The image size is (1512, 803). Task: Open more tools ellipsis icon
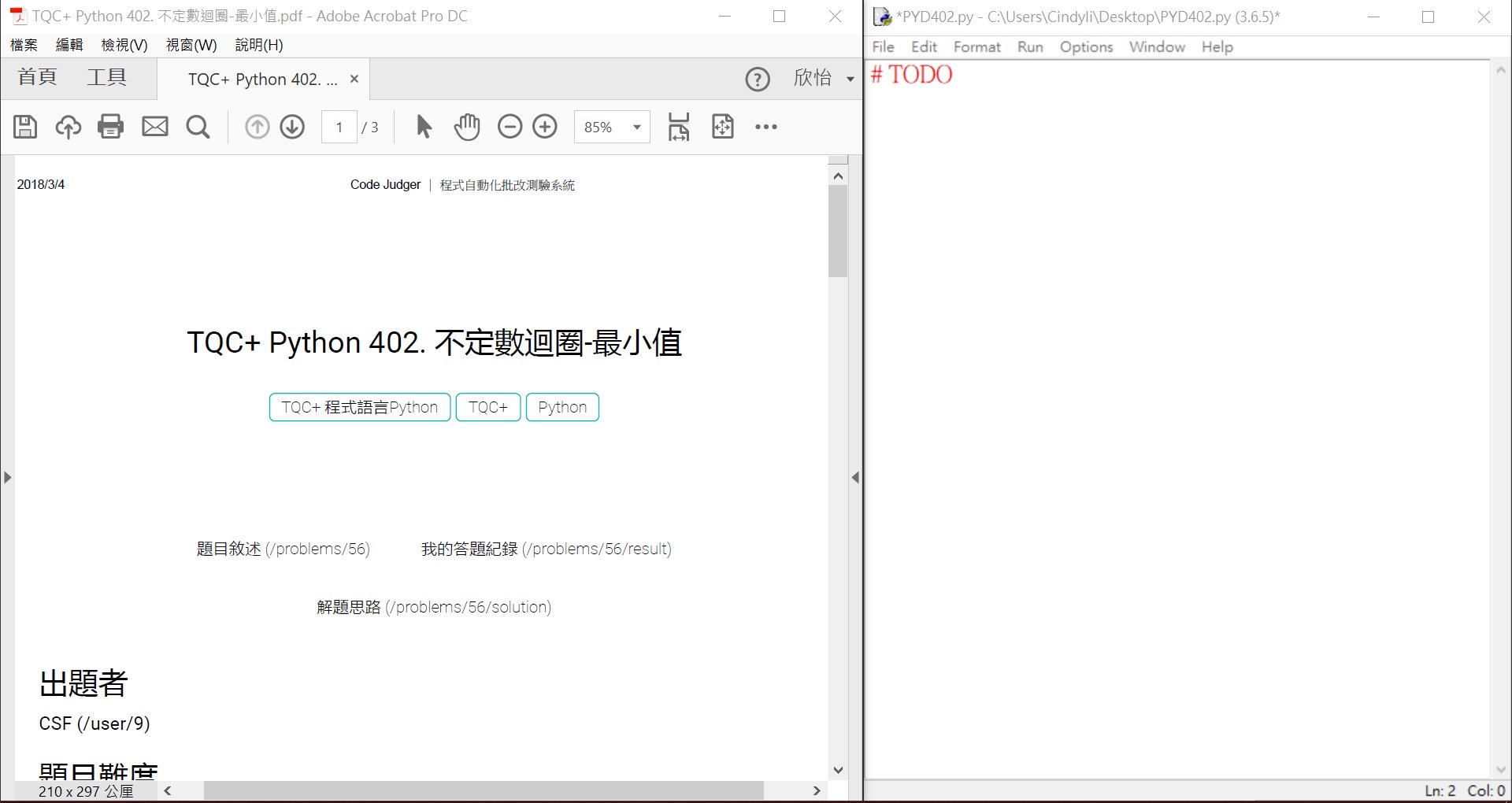766,127
